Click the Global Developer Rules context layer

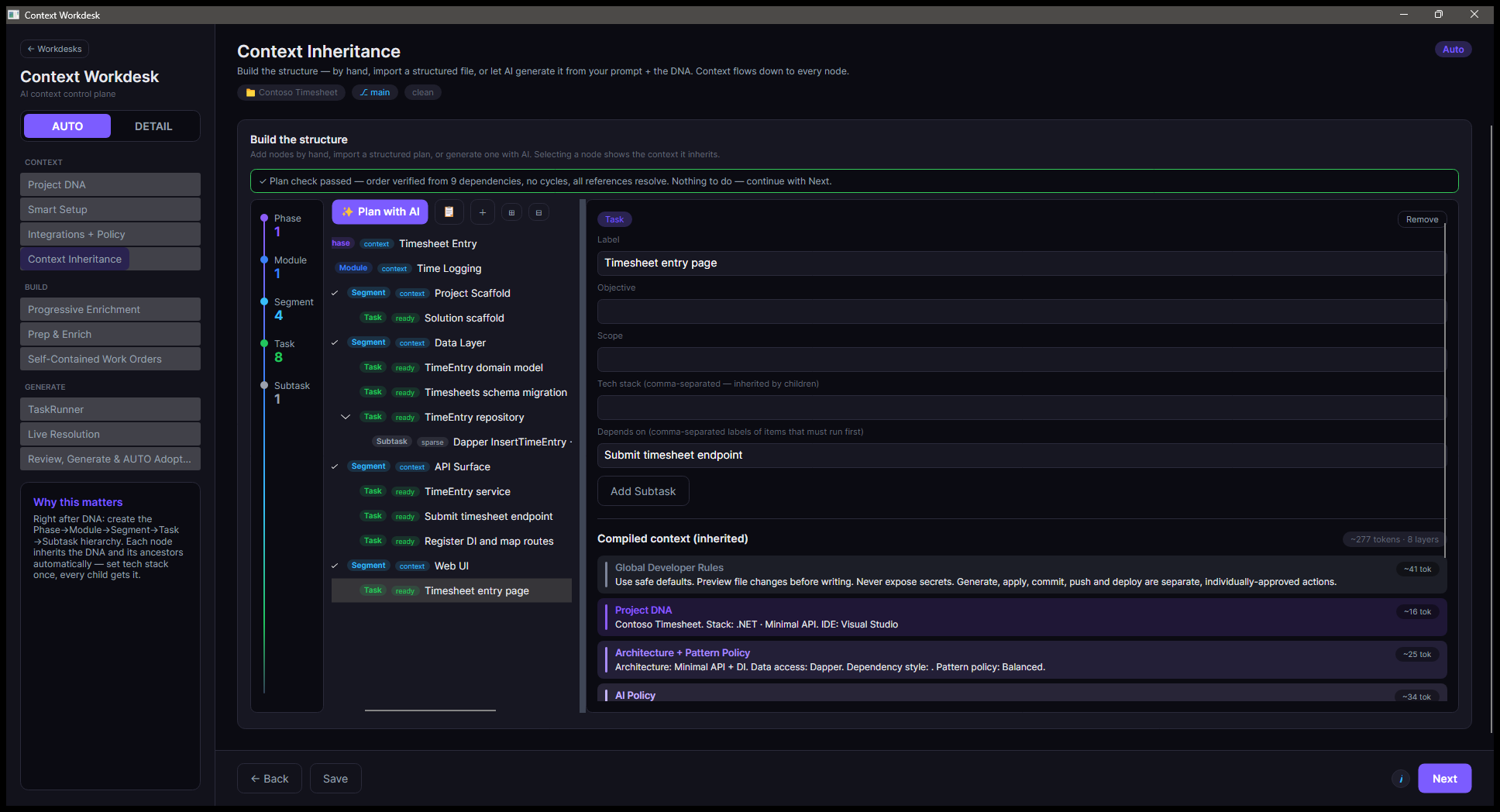tap(1022, 574)
